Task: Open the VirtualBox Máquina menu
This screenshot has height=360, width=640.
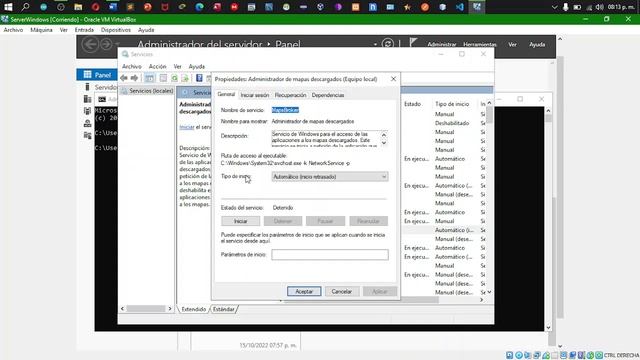Action: coord(41,30)
